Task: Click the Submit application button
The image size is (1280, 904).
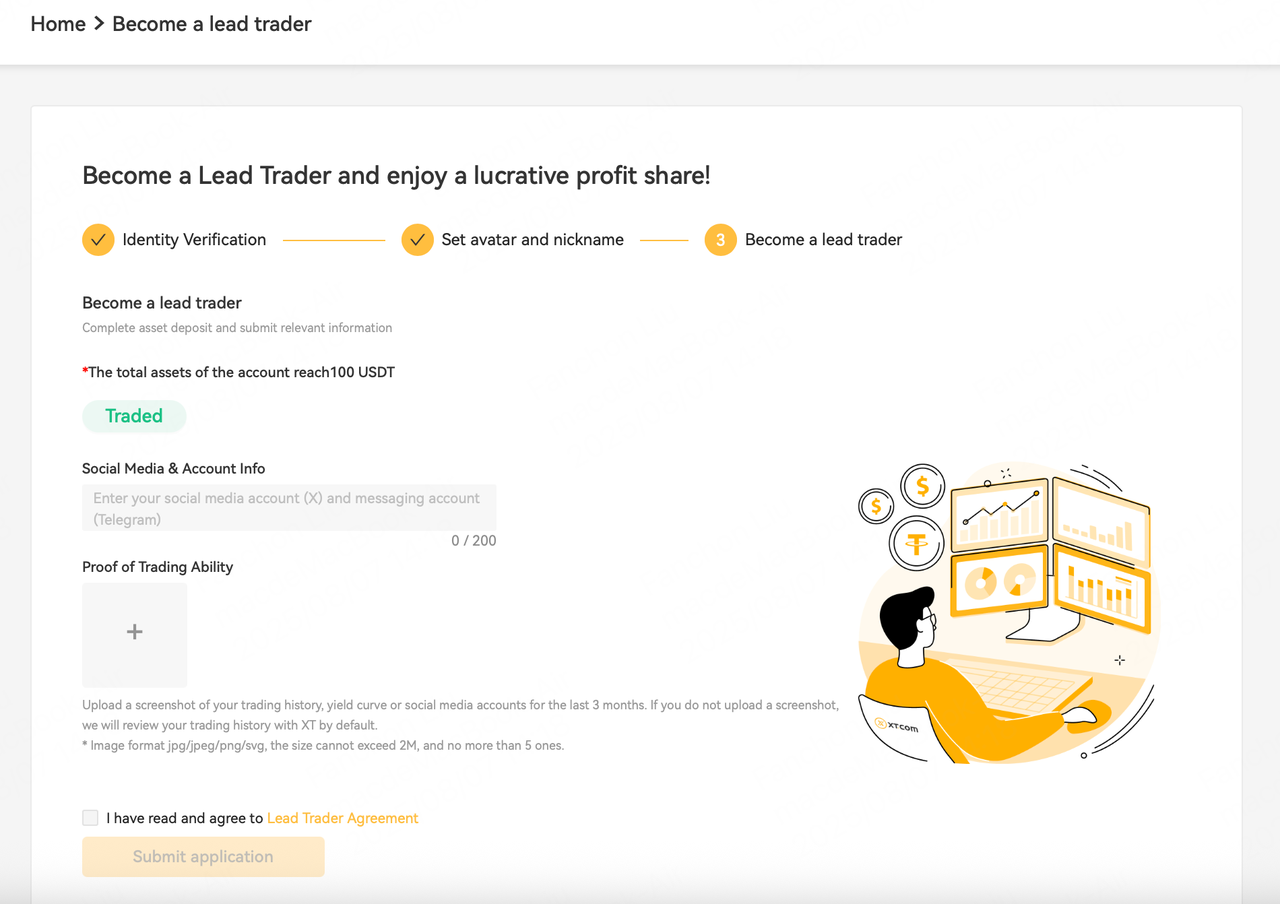Action: pos(203,857)
